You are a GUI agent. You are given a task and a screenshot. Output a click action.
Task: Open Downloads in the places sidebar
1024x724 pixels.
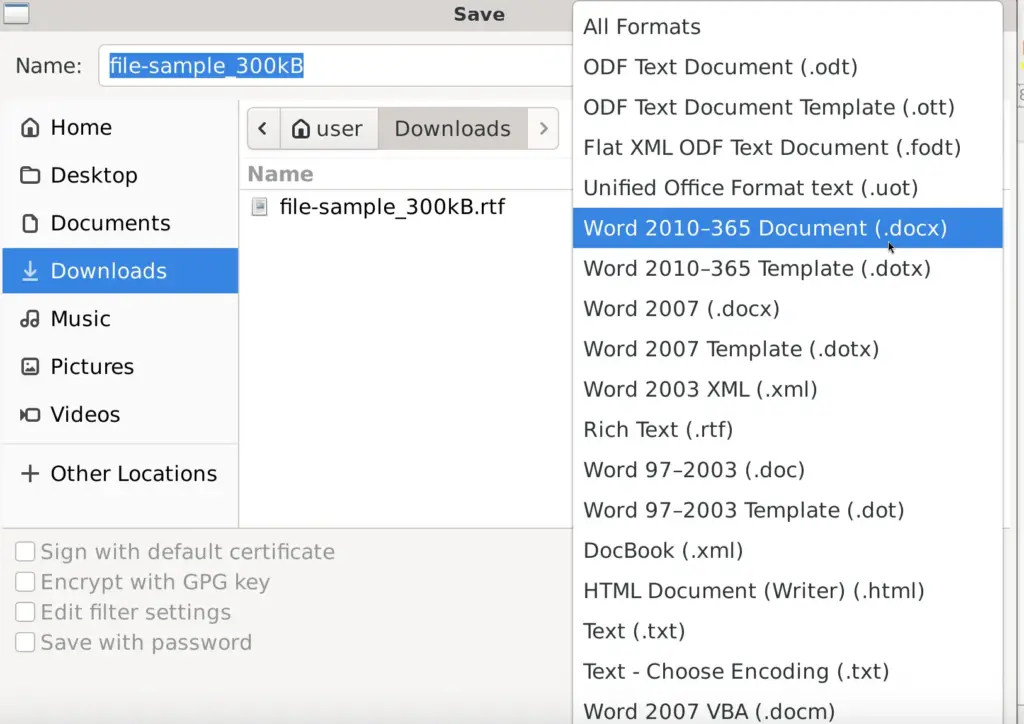(x=120, y=271)
